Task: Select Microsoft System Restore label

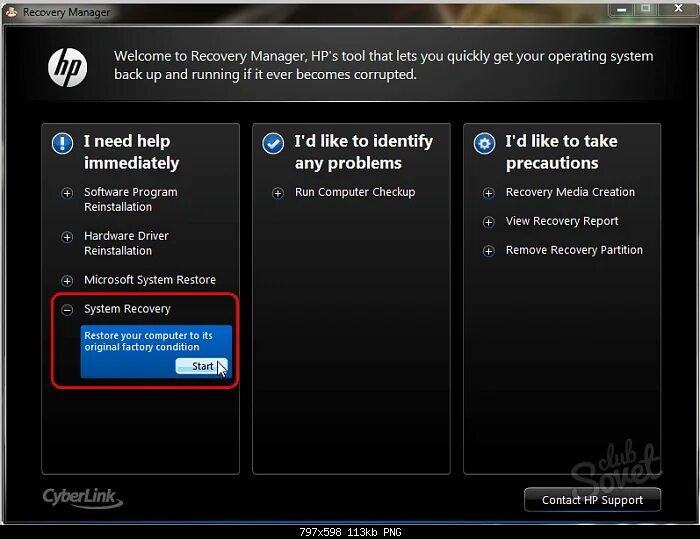Action: coord(150,280)
